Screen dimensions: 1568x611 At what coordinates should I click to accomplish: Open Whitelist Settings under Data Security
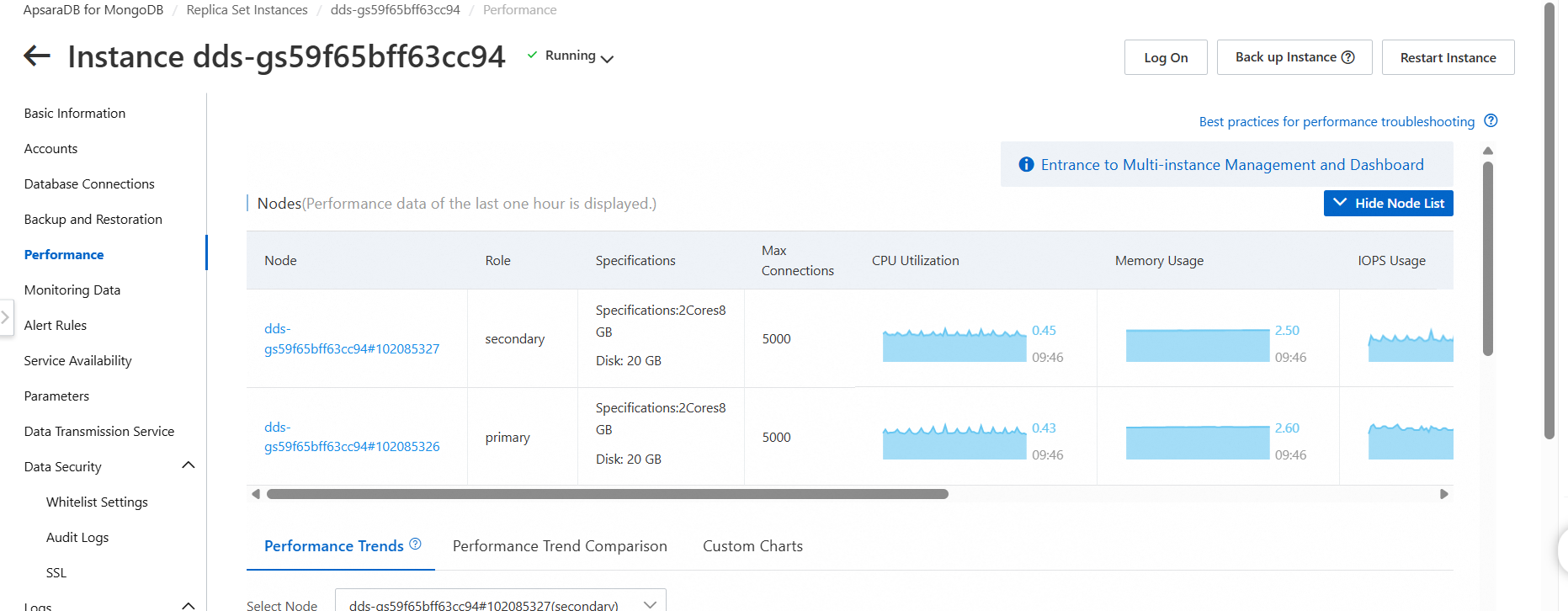(x=97, y=502)
